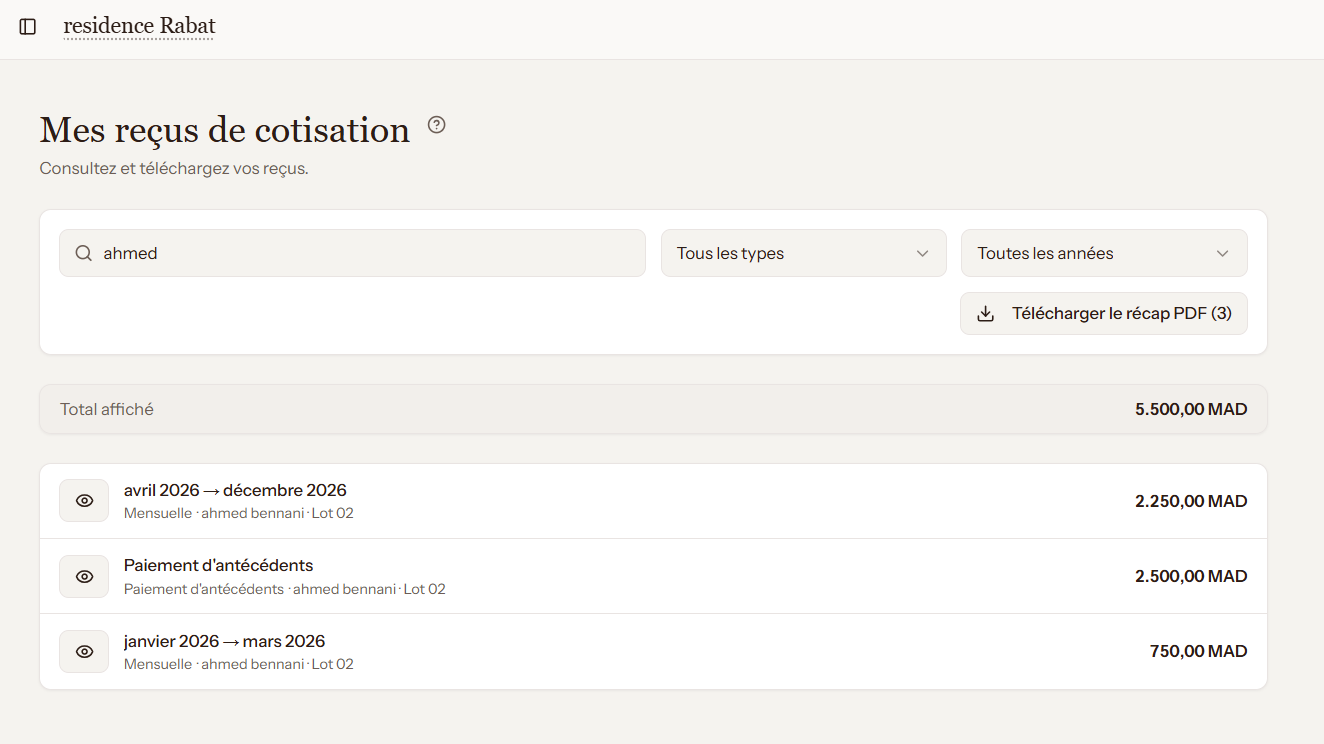Click the Mes reçus de cotisation heading
The image size is (1324, 744).
point(225,130)
